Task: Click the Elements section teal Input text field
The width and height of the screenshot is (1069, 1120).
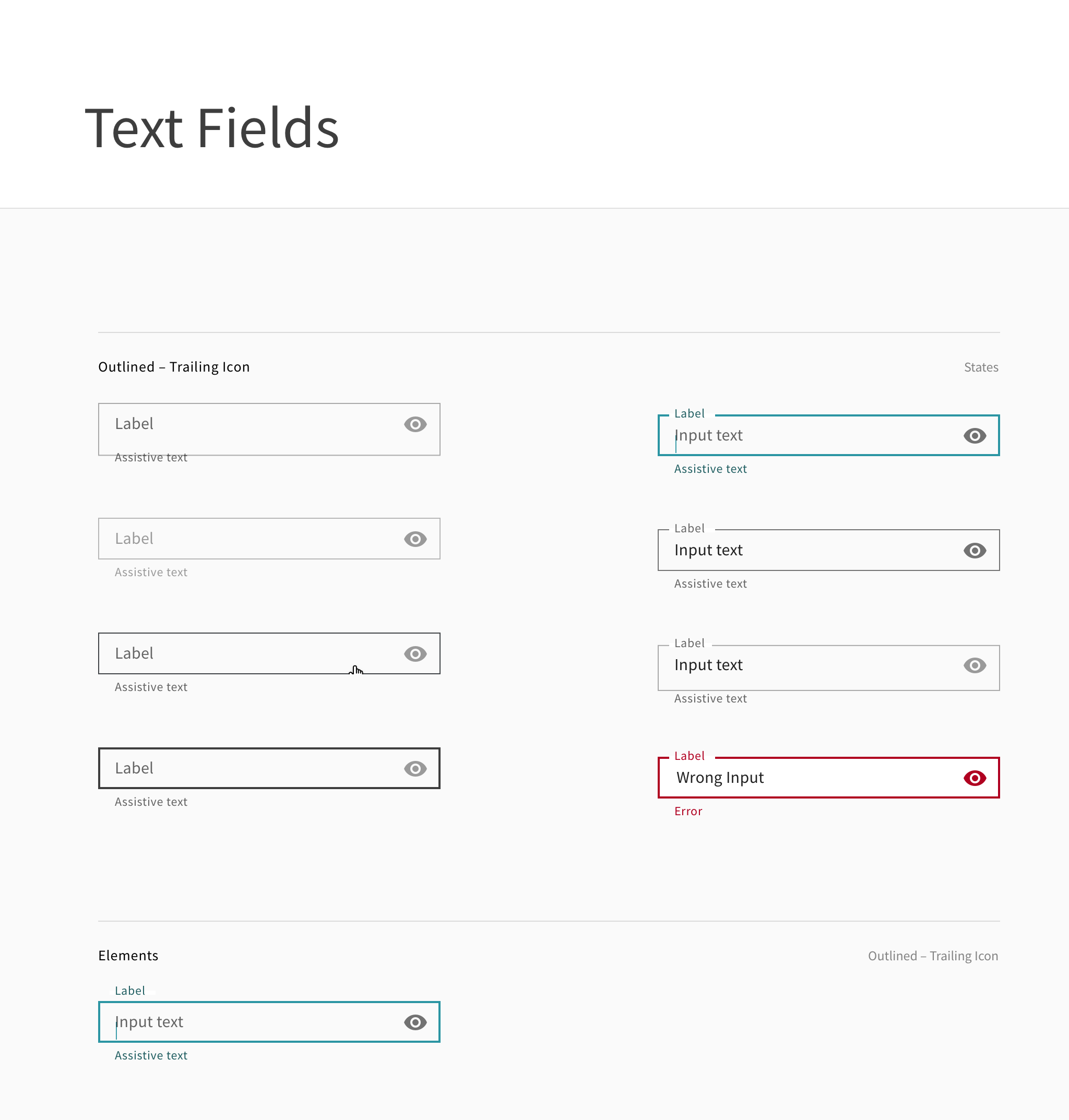Action: pos(269,1022)
